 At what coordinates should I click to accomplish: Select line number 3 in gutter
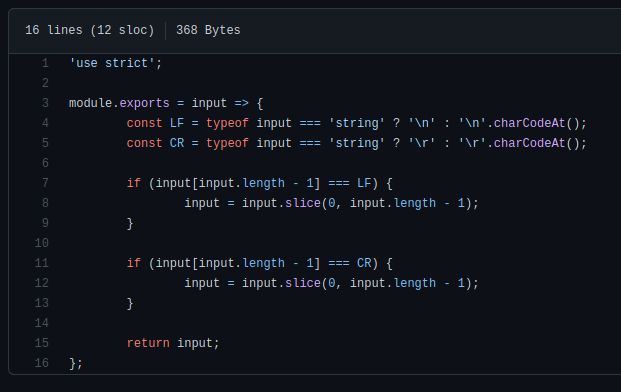click(x=45, y=103)
